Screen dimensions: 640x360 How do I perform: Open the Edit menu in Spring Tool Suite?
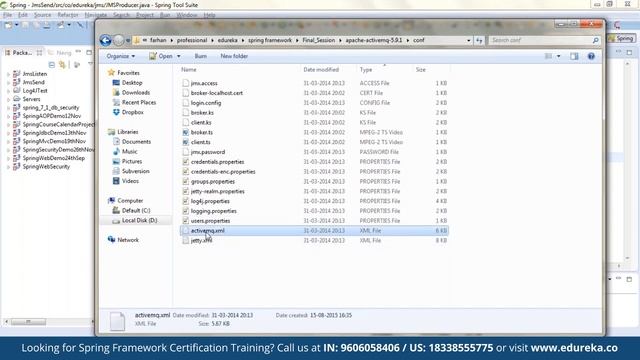click(23, 15)
